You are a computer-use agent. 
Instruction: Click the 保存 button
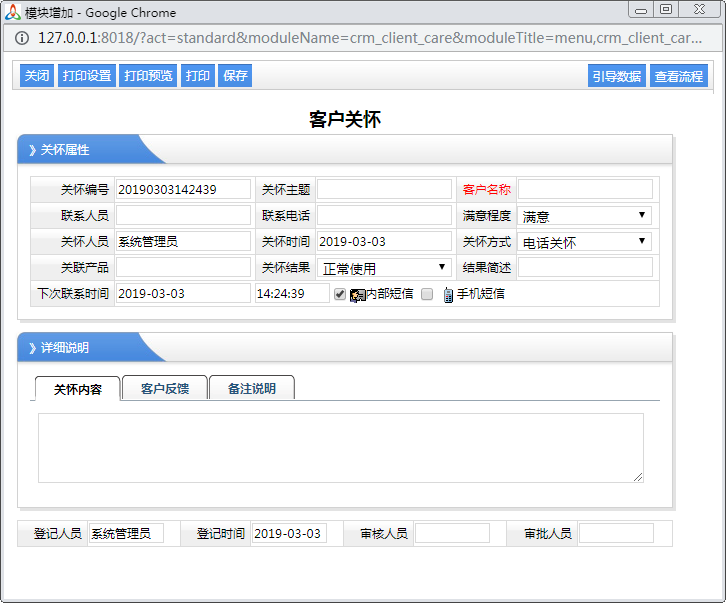pyautogui.click(x=235, y=76)
